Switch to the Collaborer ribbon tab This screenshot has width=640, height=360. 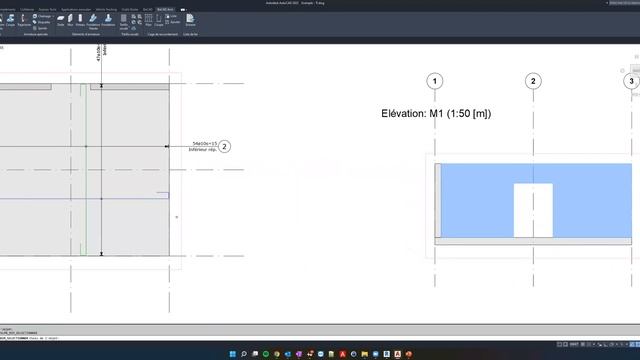point(27,9)
